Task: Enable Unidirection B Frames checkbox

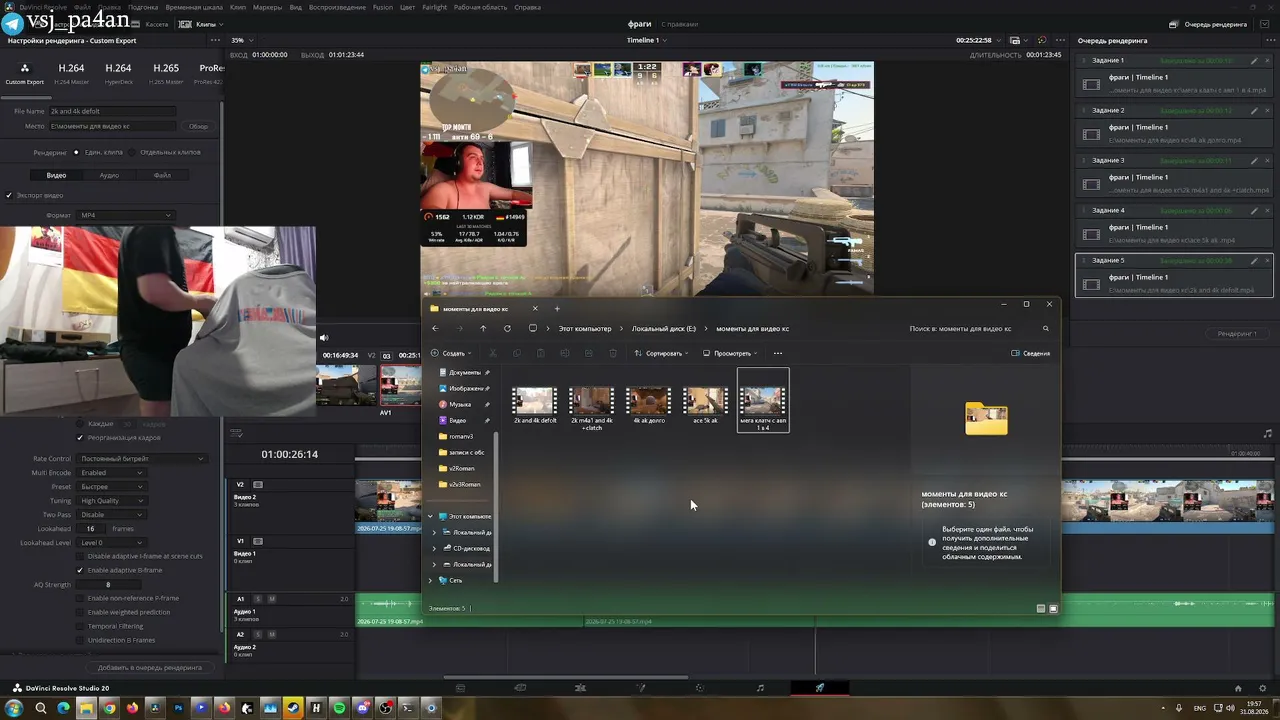Action: coord(80,640)
